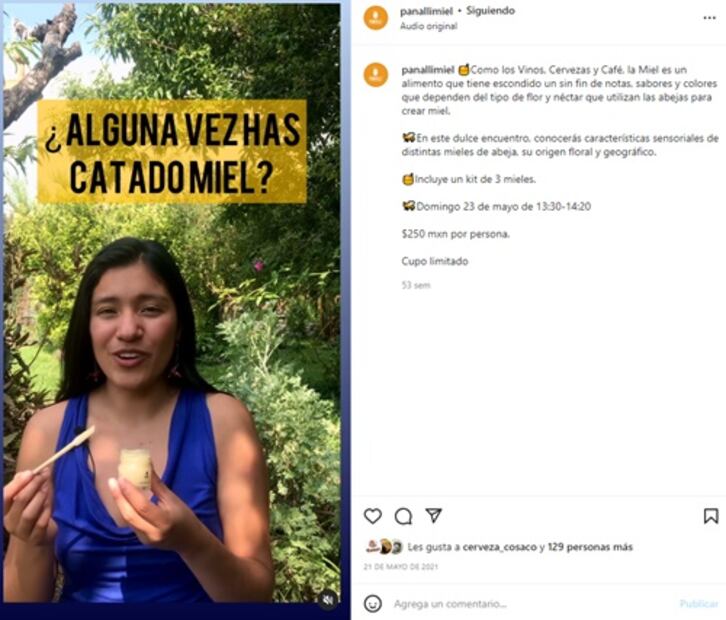726x620 pixels.
Task: Click the panallimiel avatar beside caption
Action: 376,75
